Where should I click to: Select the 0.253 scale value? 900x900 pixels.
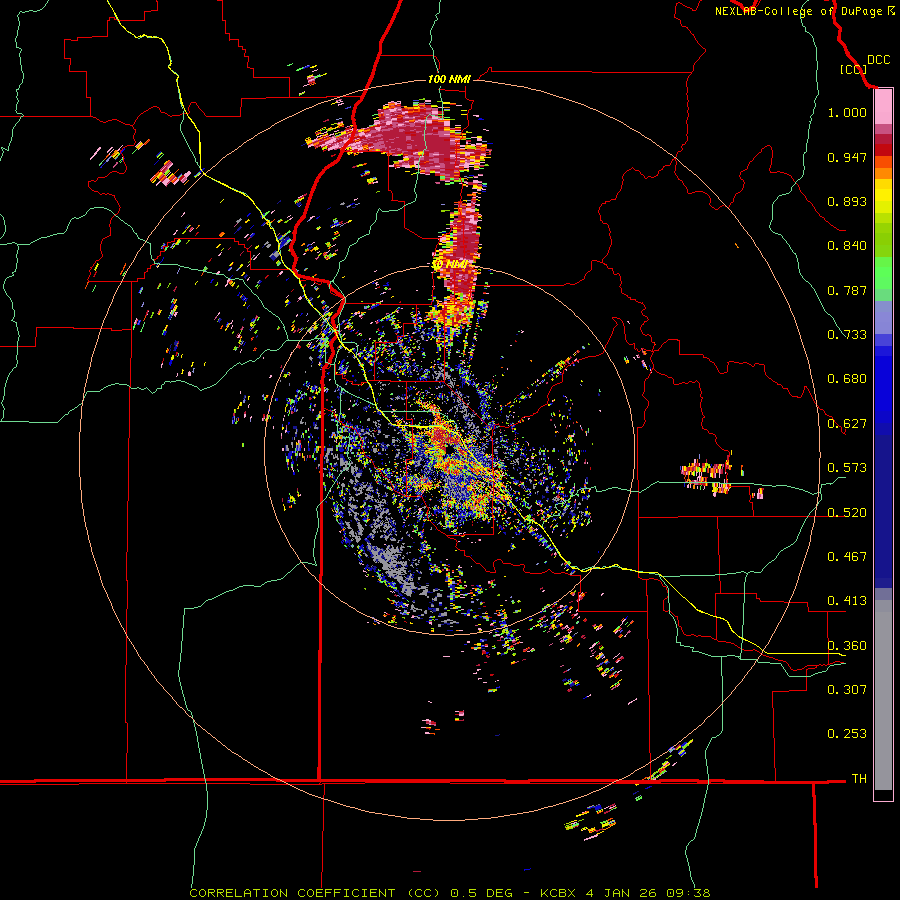pos(847,734)
